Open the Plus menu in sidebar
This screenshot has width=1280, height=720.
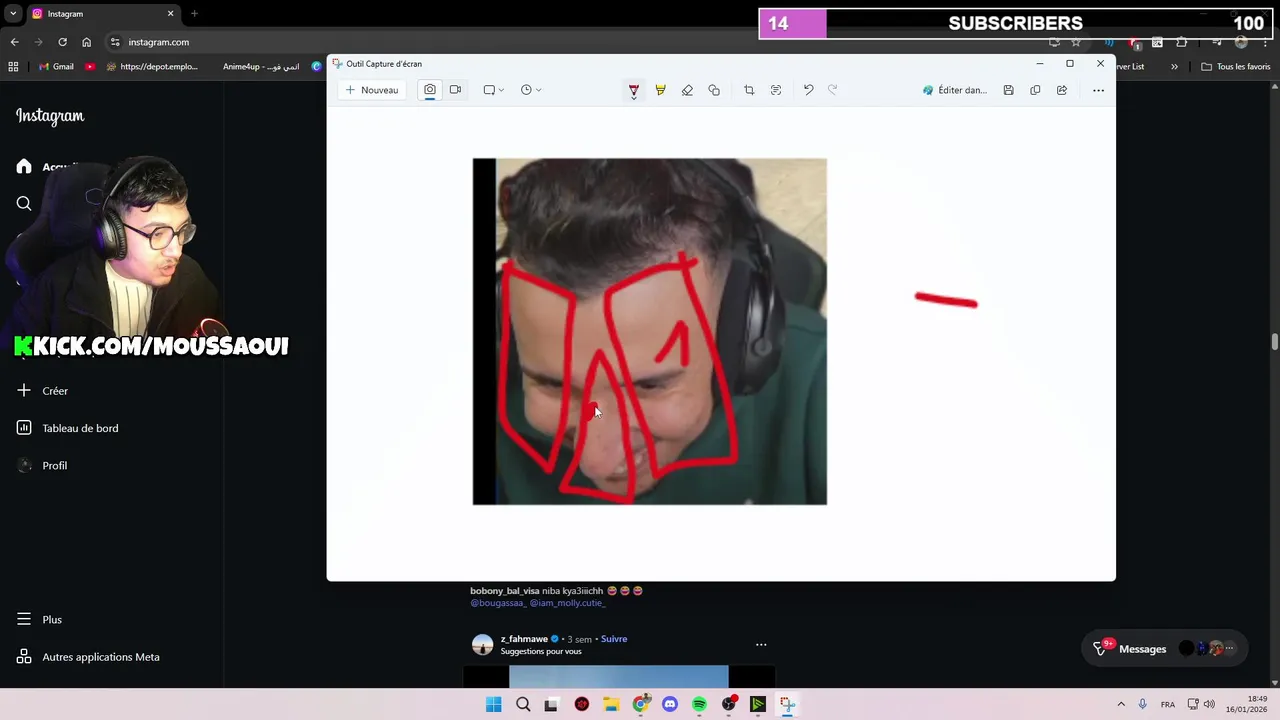(40, 620)
